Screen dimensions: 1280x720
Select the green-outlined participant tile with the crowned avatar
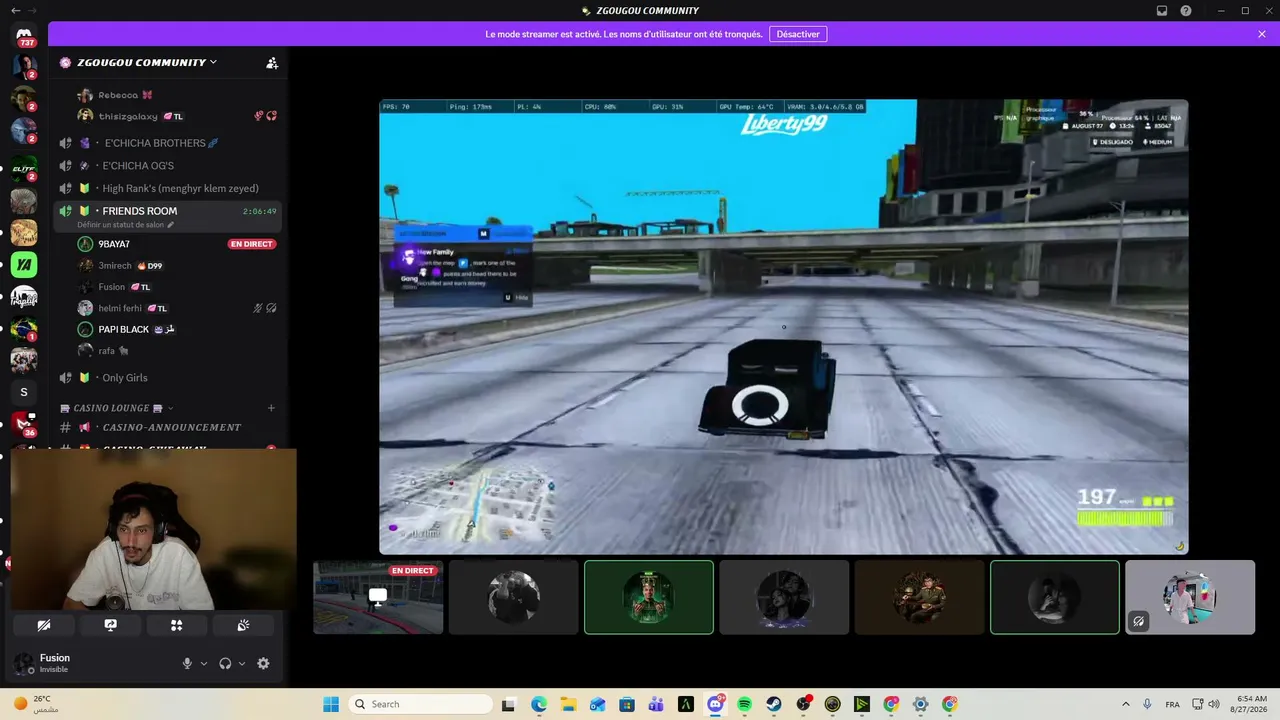(x=649, y=597)
